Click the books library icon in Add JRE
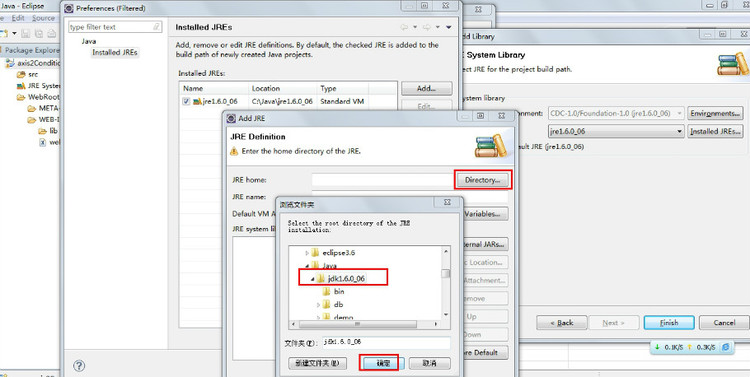The width and height of the screenshot is (750, 377). (x=491, y=145)
